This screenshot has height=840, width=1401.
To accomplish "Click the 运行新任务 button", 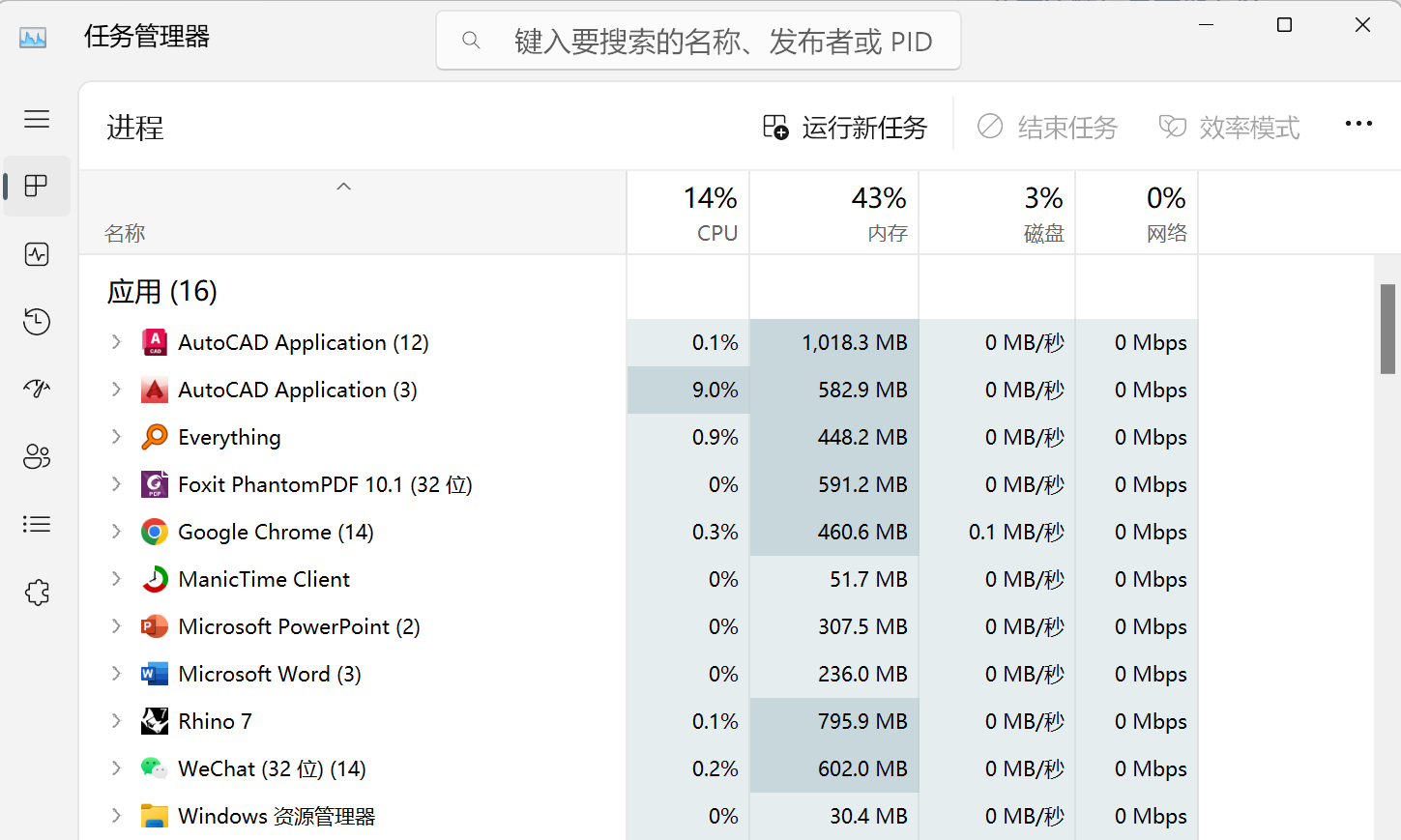I will [x=845, y=127].
